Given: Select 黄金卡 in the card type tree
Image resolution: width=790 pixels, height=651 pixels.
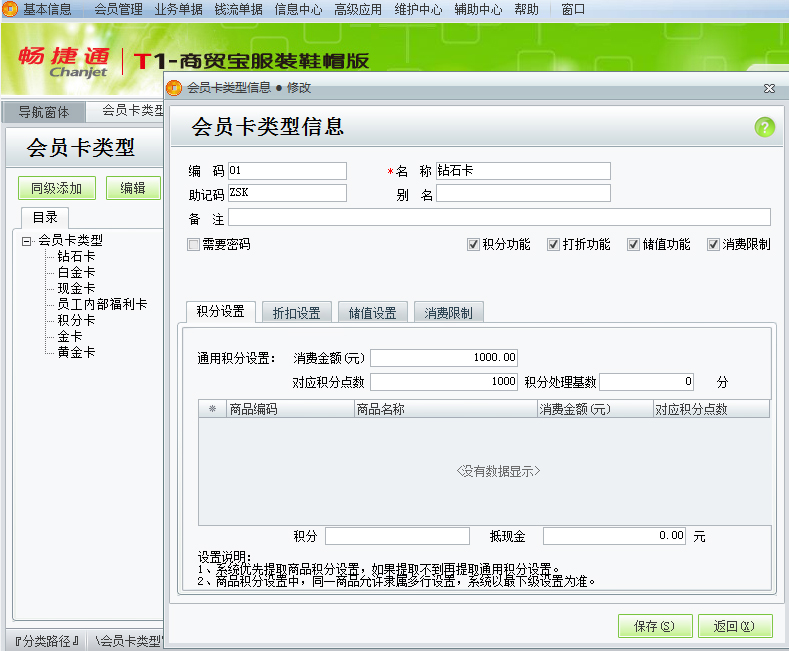Looking at the screenshot, I should [x=76, y=353].
